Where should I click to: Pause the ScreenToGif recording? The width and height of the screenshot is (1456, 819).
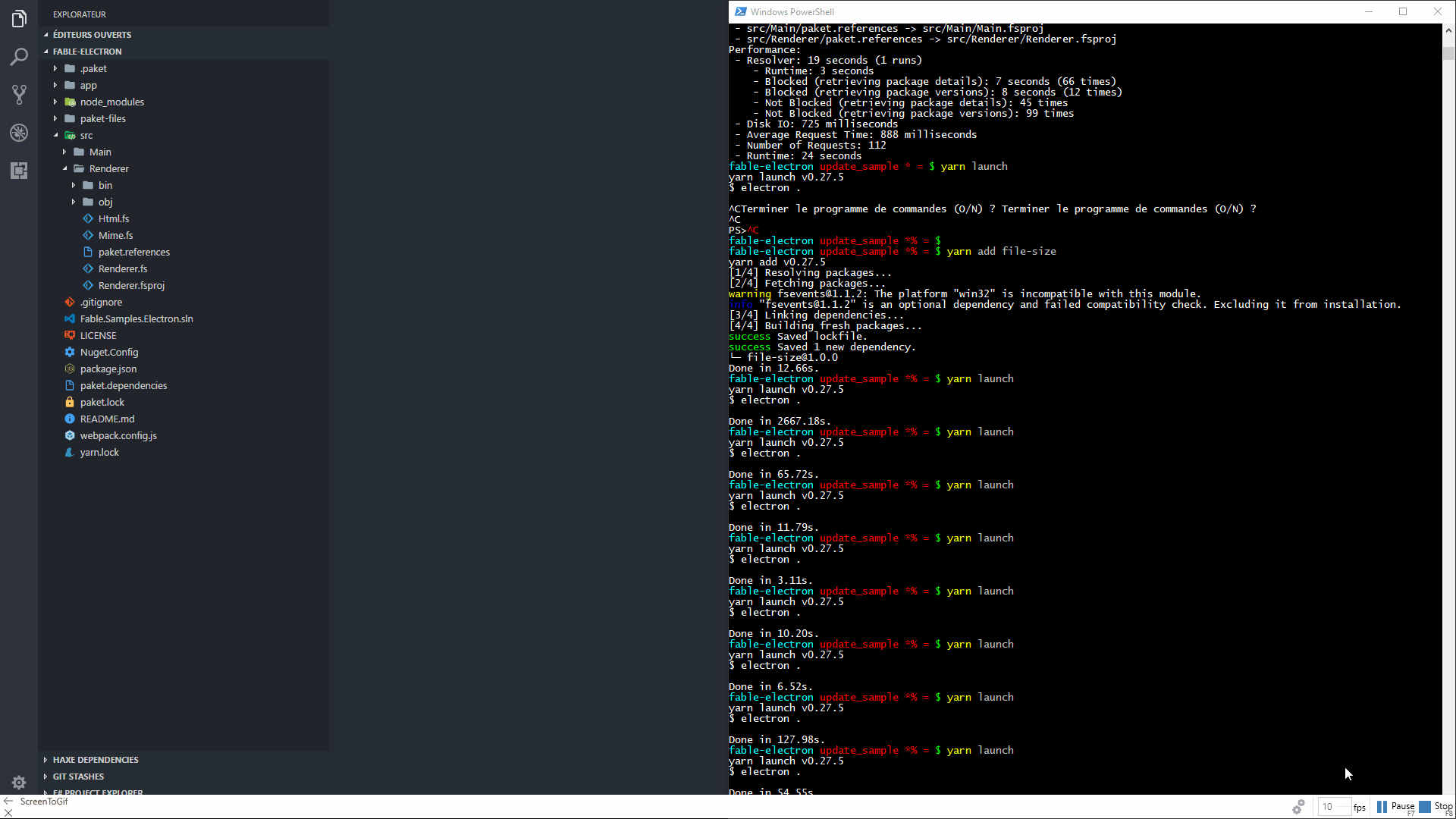click(1396, 807)
